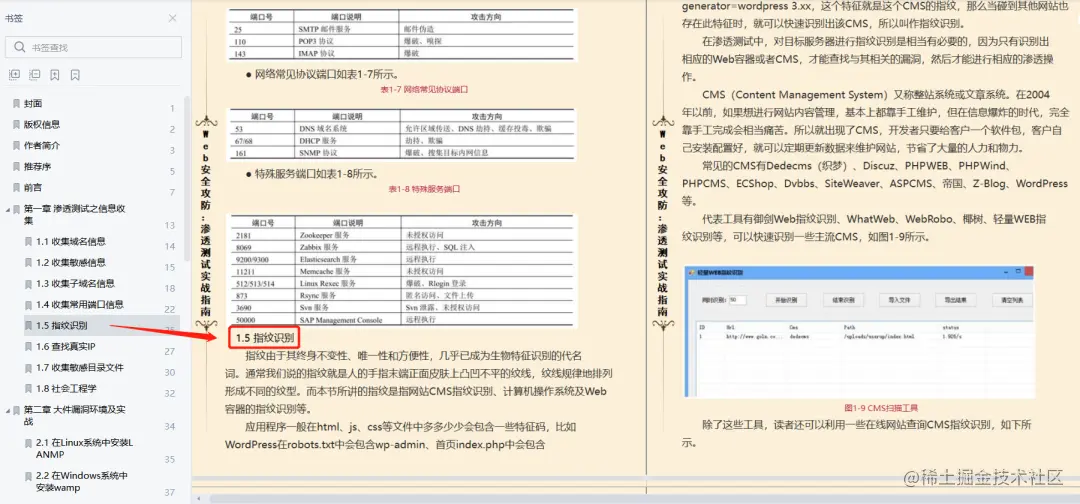This screenshot has width=1080, height=504.
Task: Click the caption 表1-8 特殊服务端口
Action: [424, 188]
